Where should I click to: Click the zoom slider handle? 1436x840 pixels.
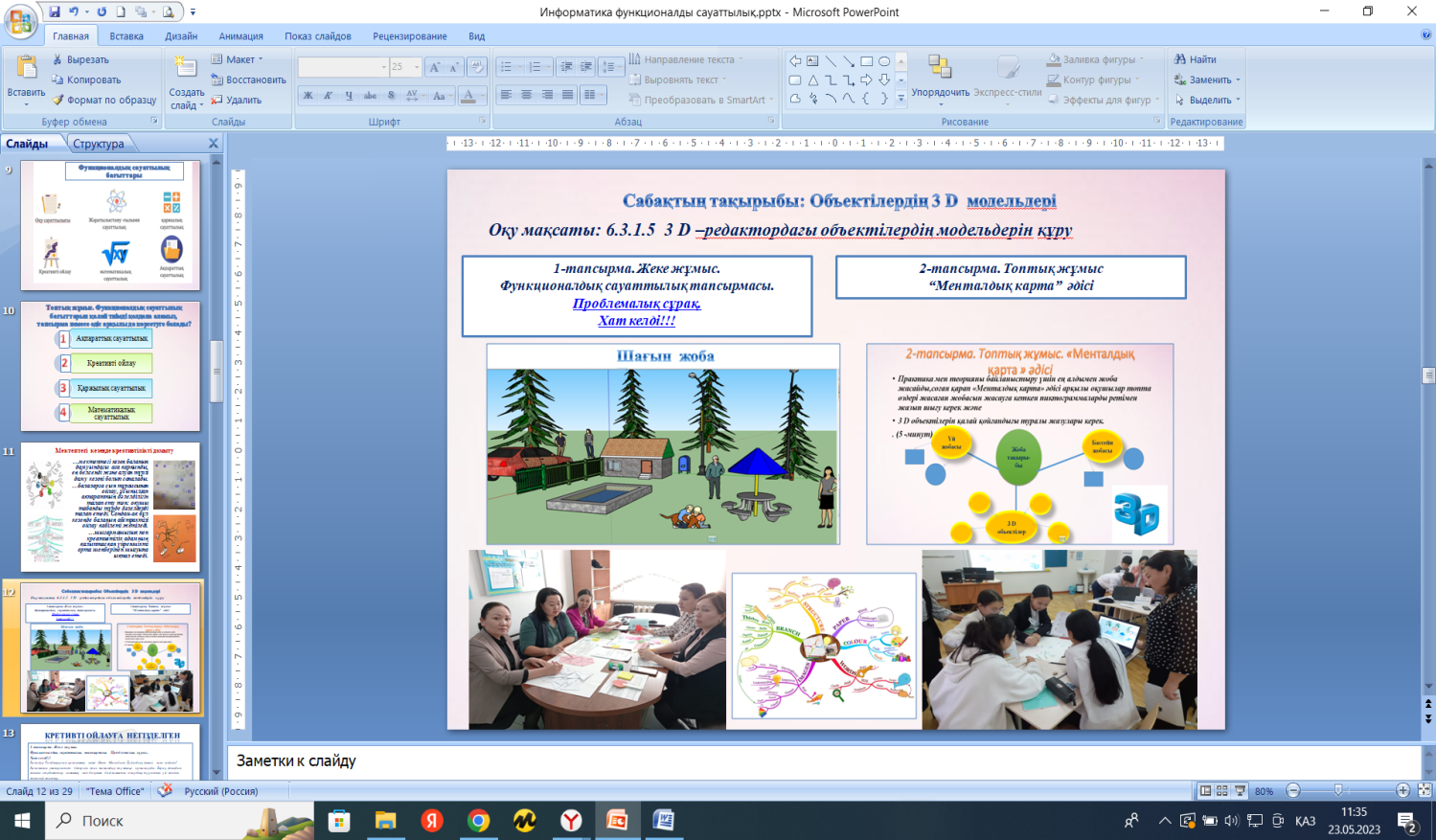point(1338,791)
